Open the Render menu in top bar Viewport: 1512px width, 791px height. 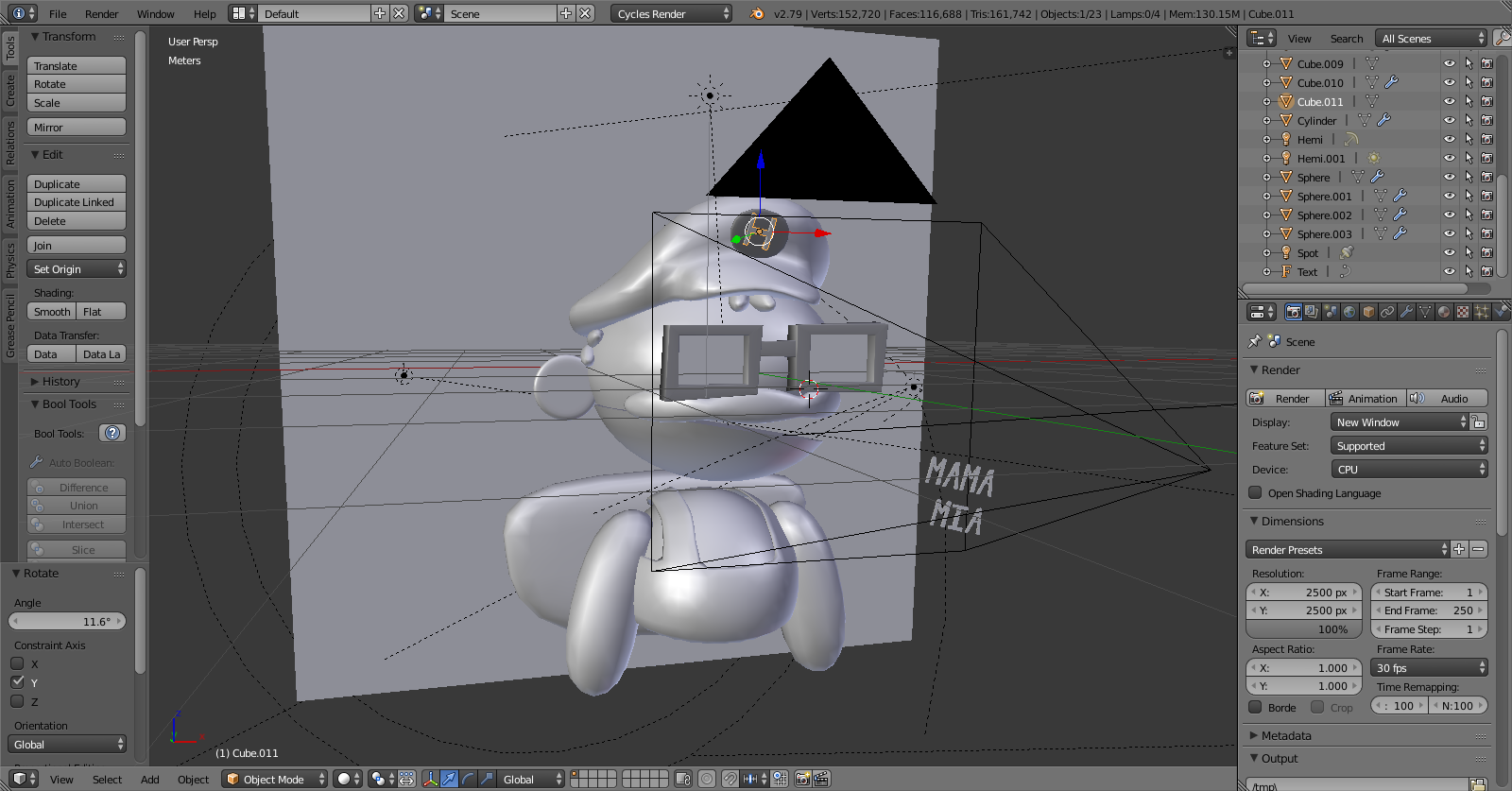(102, 13)
